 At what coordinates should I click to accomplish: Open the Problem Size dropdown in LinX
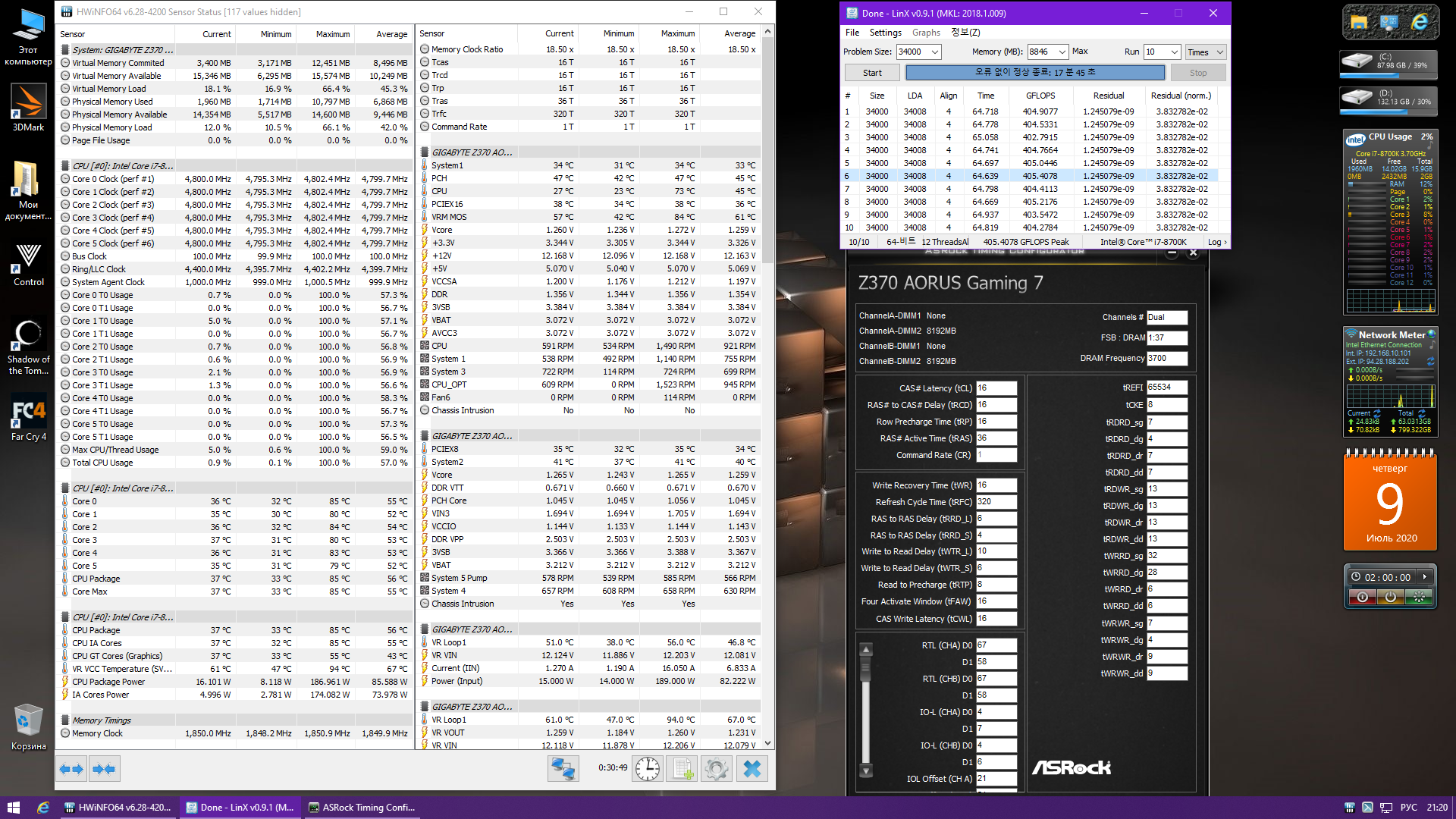point(934,52)
